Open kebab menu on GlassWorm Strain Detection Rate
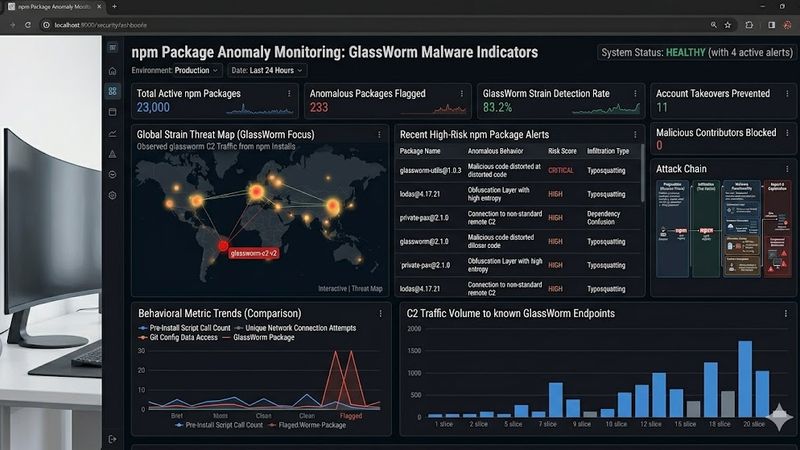This screenshot has height=450, width=800. pos(635,94)
